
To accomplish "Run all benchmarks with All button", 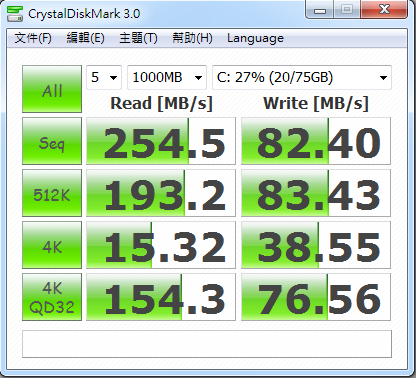I will [52, 89].
